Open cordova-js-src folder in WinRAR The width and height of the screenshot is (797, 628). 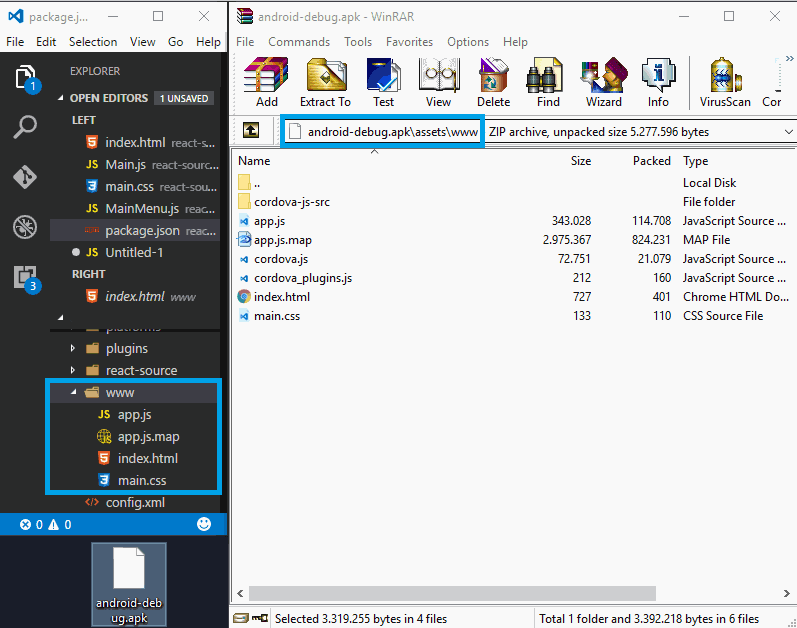click(292, 202)
